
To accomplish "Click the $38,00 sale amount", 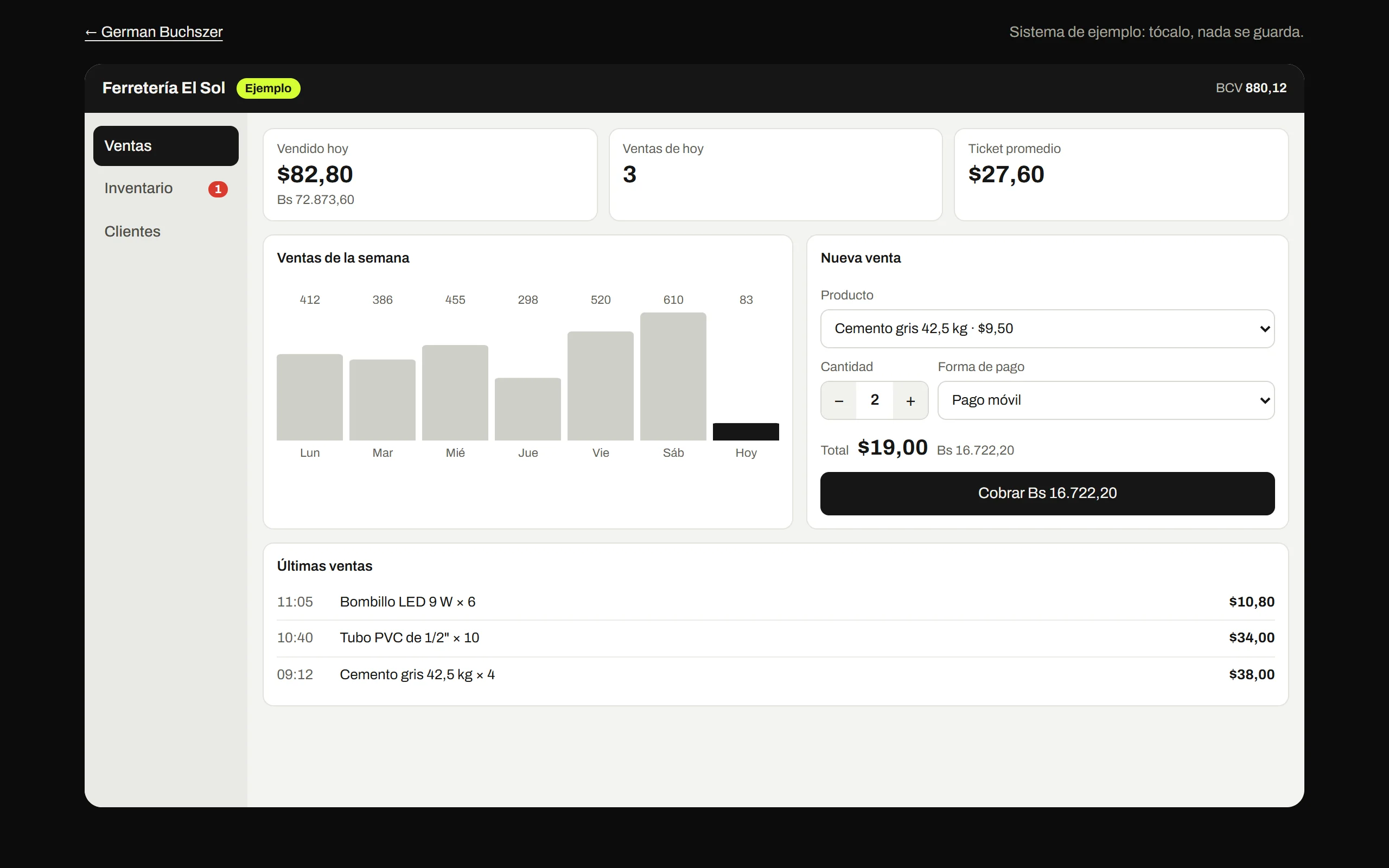I will 1251,674.
